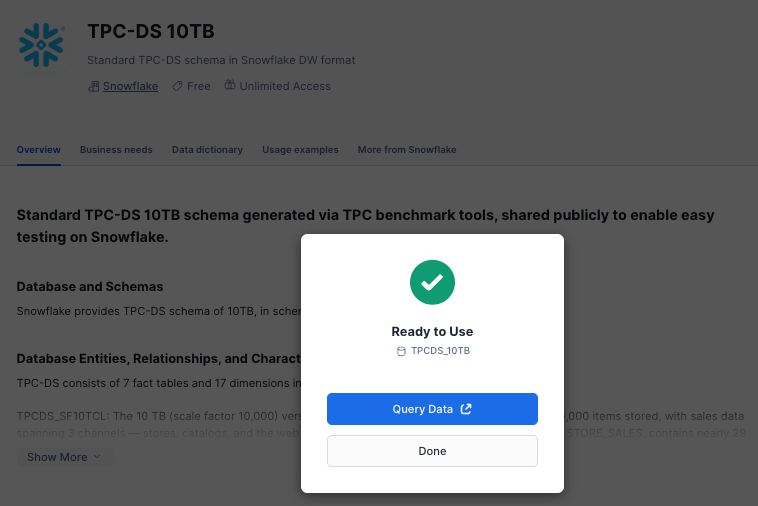Click the Show More button
The height and width of the screenshot is (506, 758).
click(x=65, y=457)
